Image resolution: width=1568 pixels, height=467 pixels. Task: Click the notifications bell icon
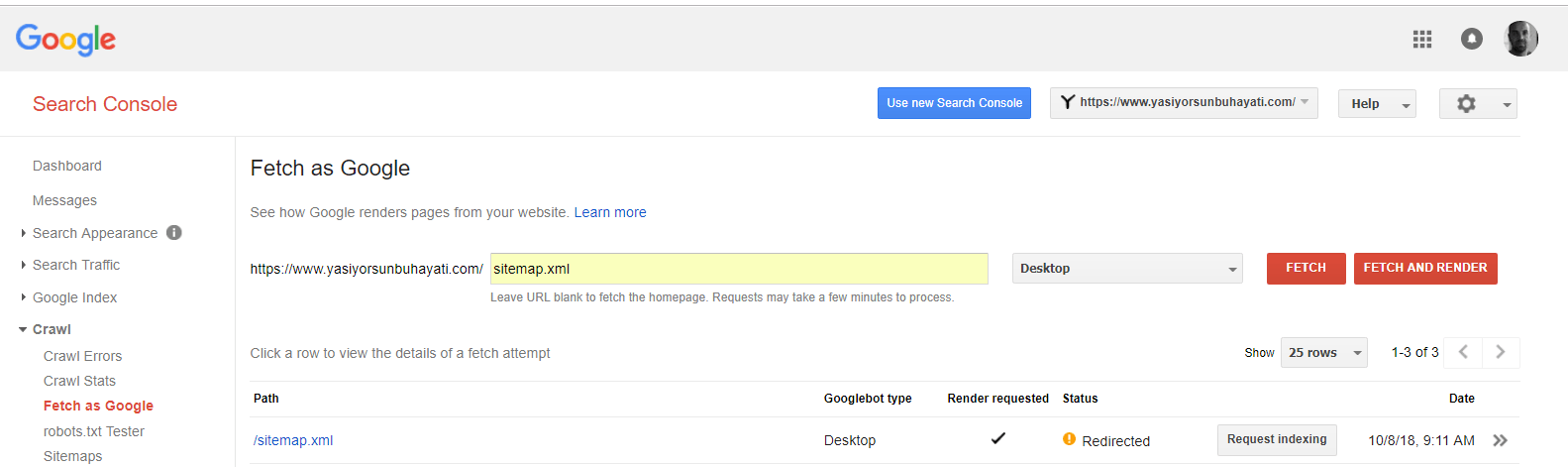click(1472, 39)
